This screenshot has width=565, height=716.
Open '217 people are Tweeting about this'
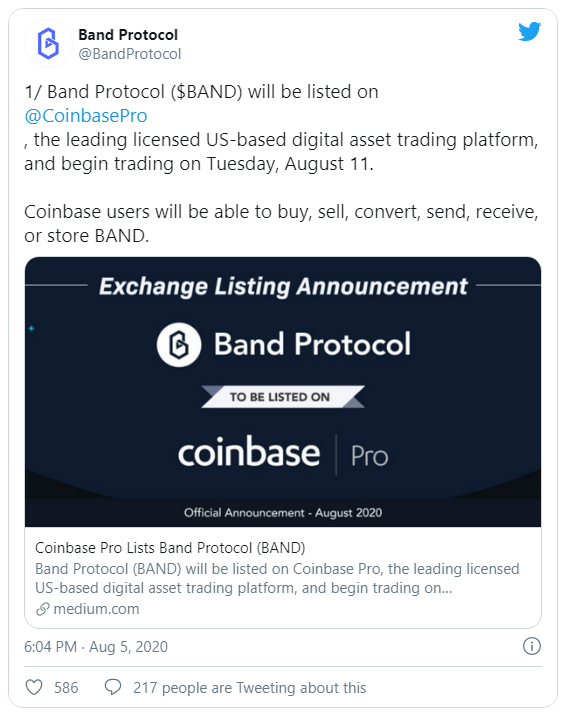(249, 687)
